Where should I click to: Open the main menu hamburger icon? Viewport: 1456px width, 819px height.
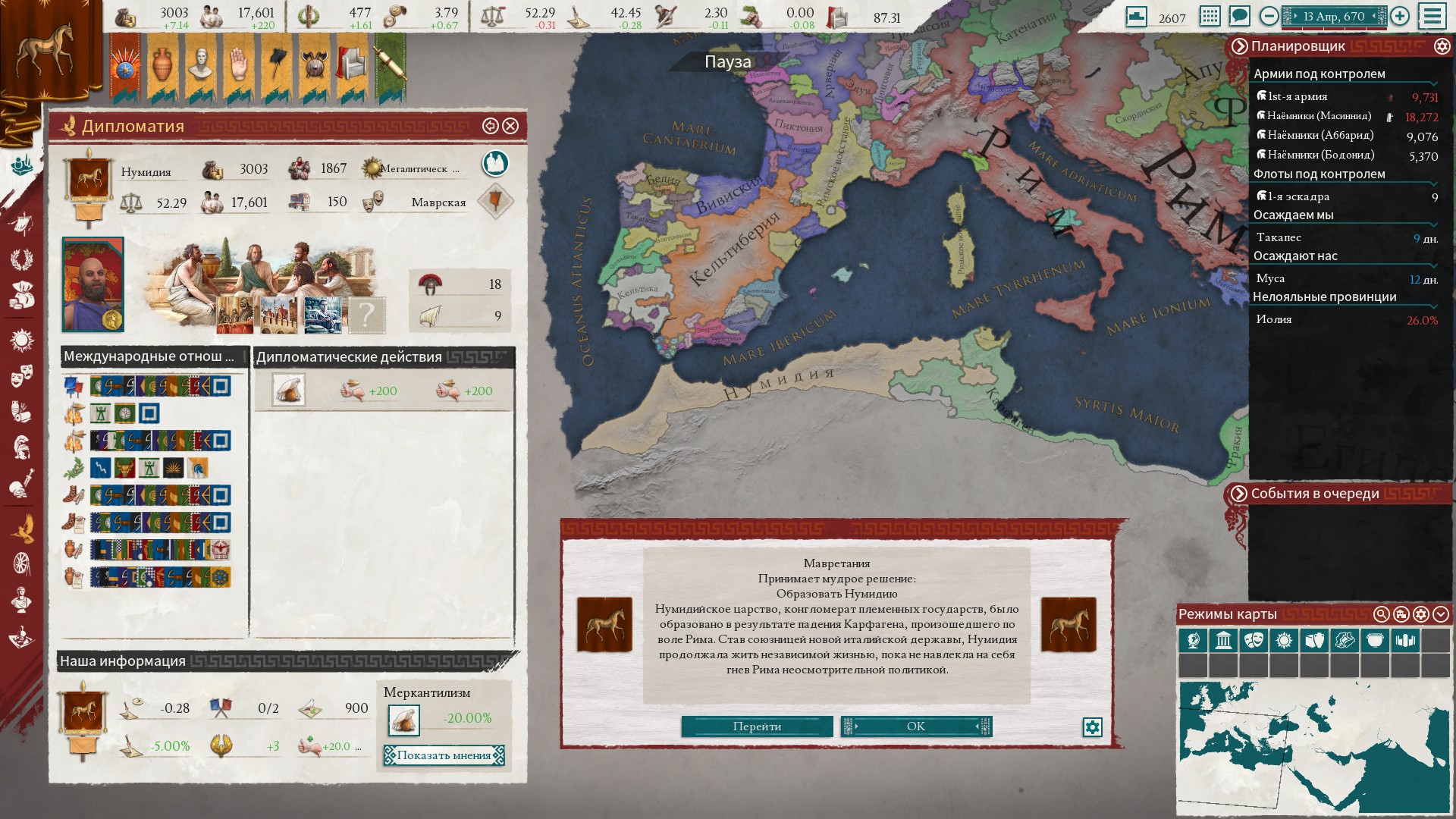click(x=1432, y=16)
